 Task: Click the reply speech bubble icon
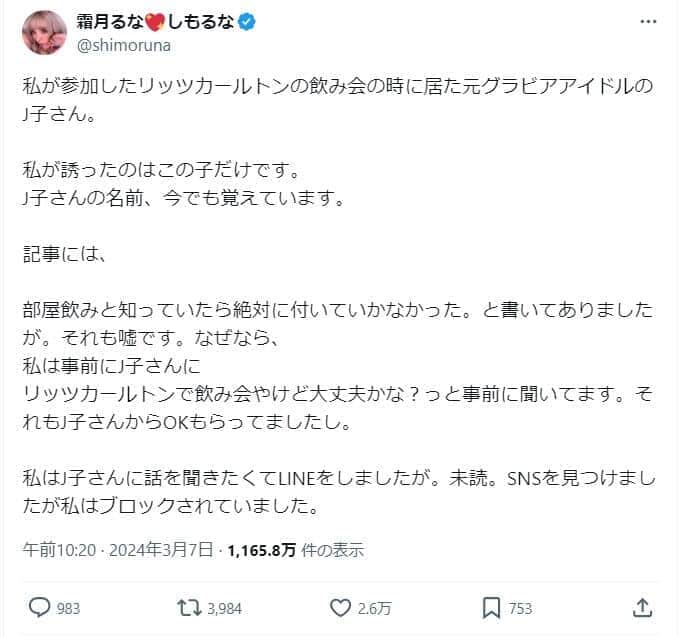pos(40,607)
